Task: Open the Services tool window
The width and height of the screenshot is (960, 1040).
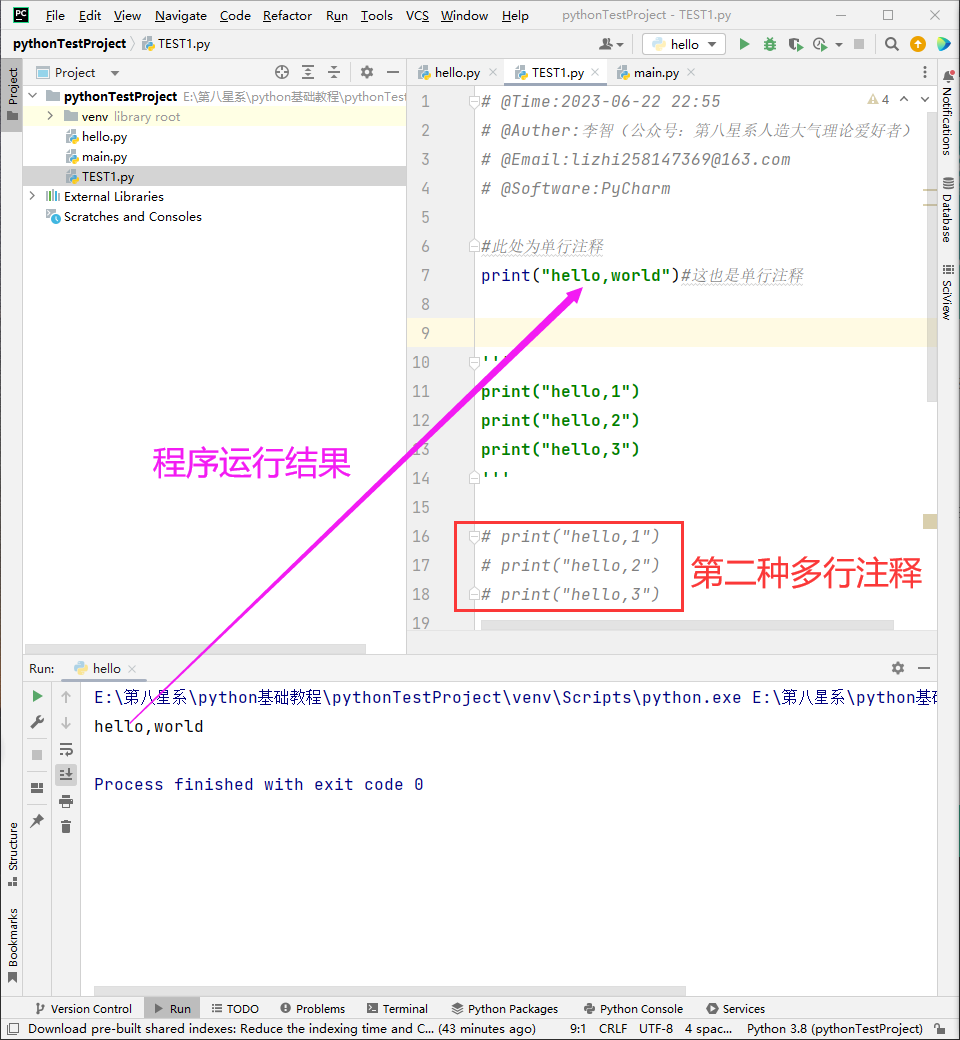Action: [x=736, y=1009]
